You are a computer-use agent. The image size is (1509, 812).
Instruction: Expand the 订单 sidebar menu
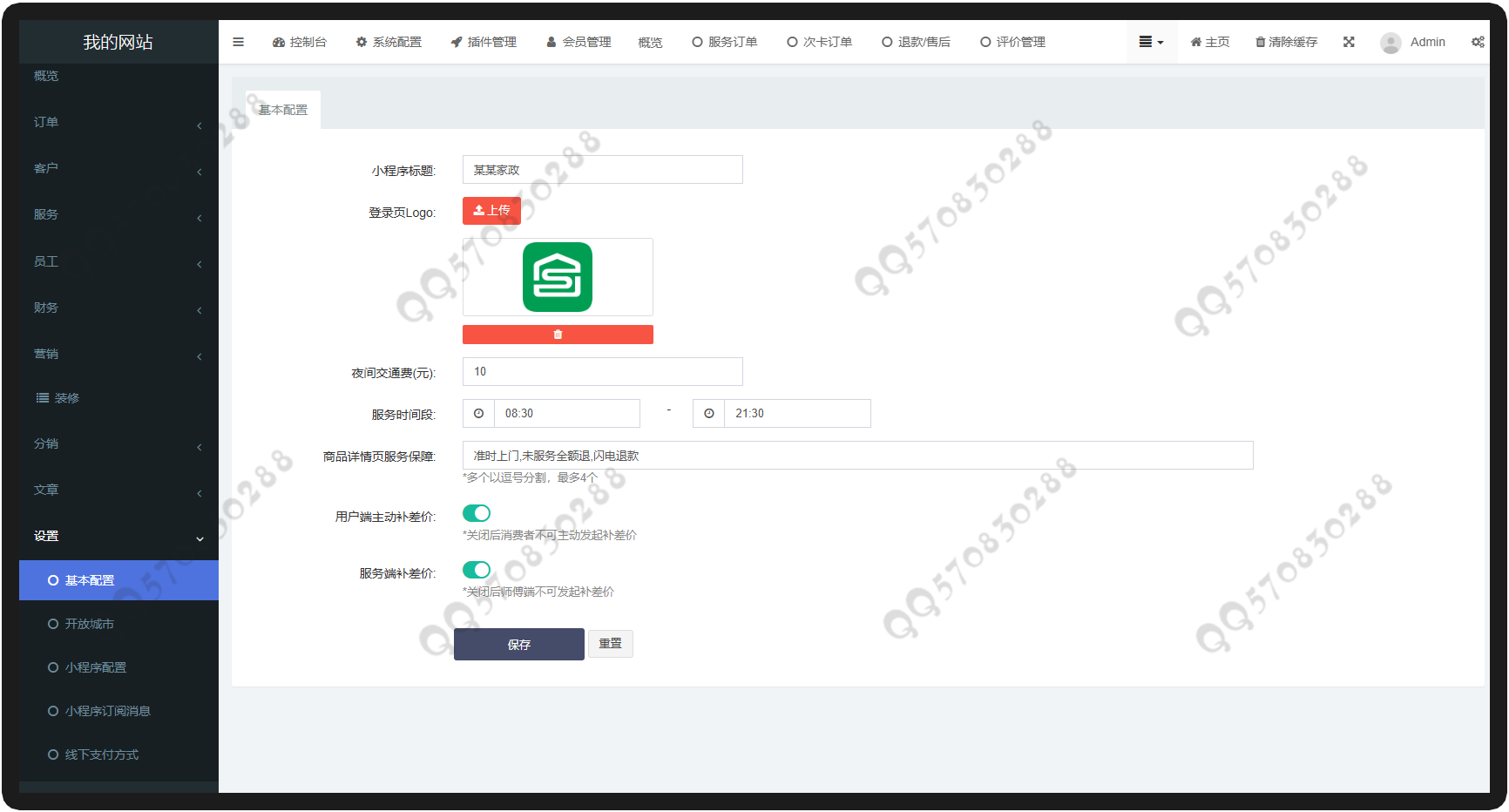(x=118, y=123)
